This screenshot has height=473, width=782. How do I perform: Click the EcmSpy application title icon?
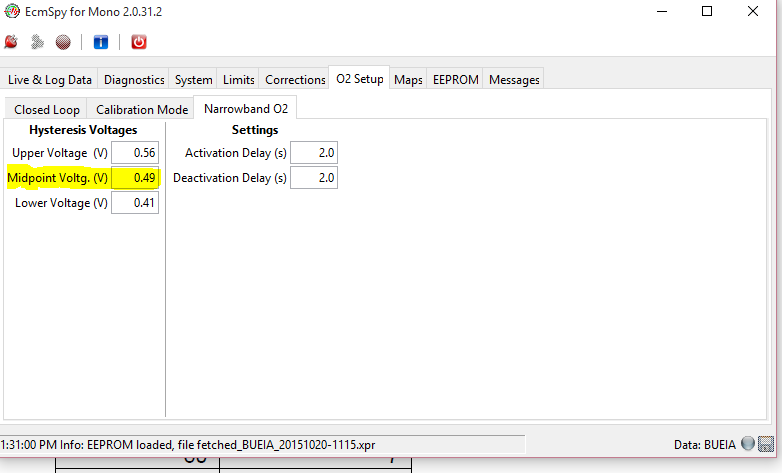[x=11, y=11]
